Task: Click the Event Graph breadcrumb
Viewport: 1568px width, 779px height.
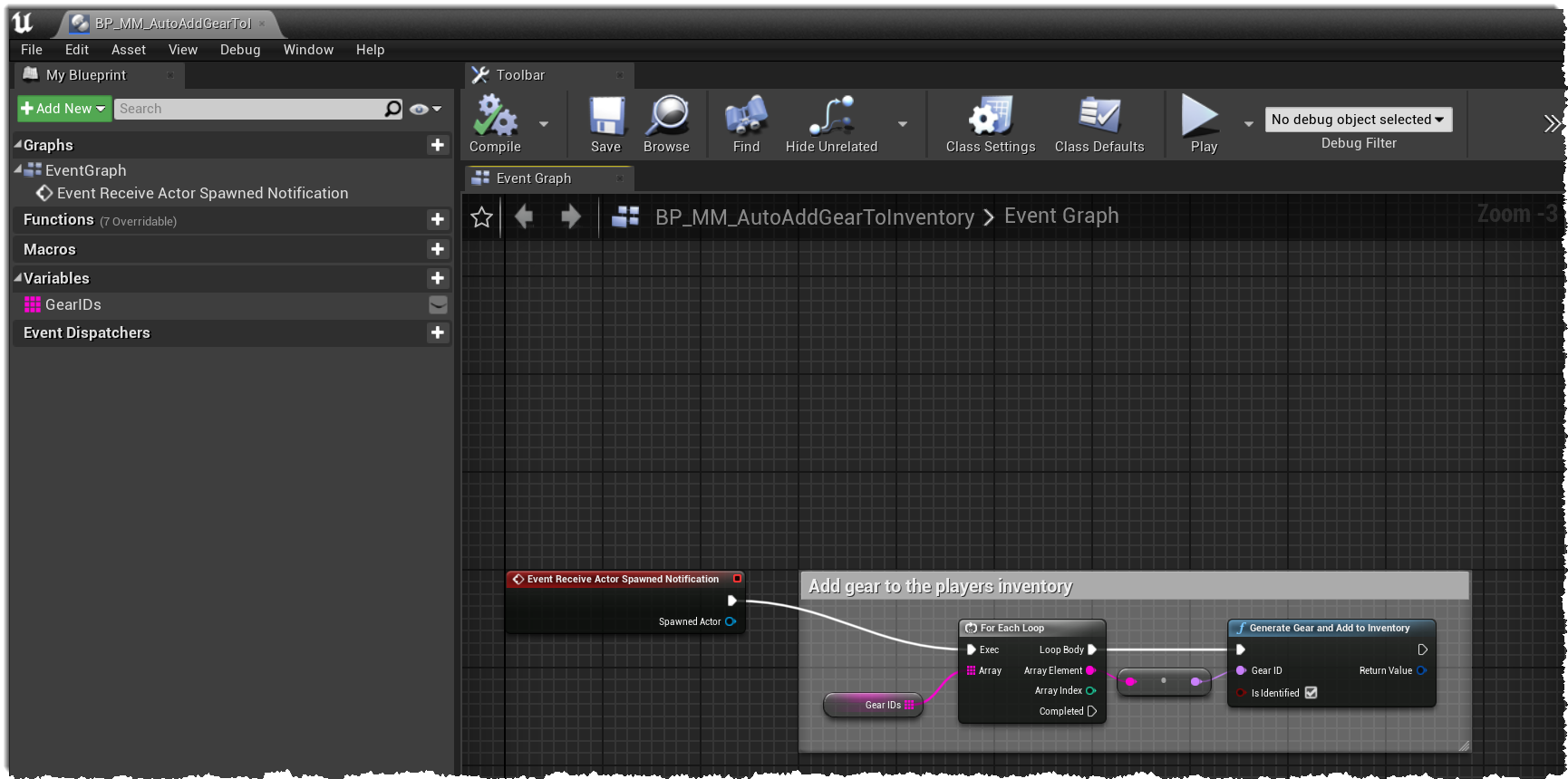Action: click(x=1061, y=216)
